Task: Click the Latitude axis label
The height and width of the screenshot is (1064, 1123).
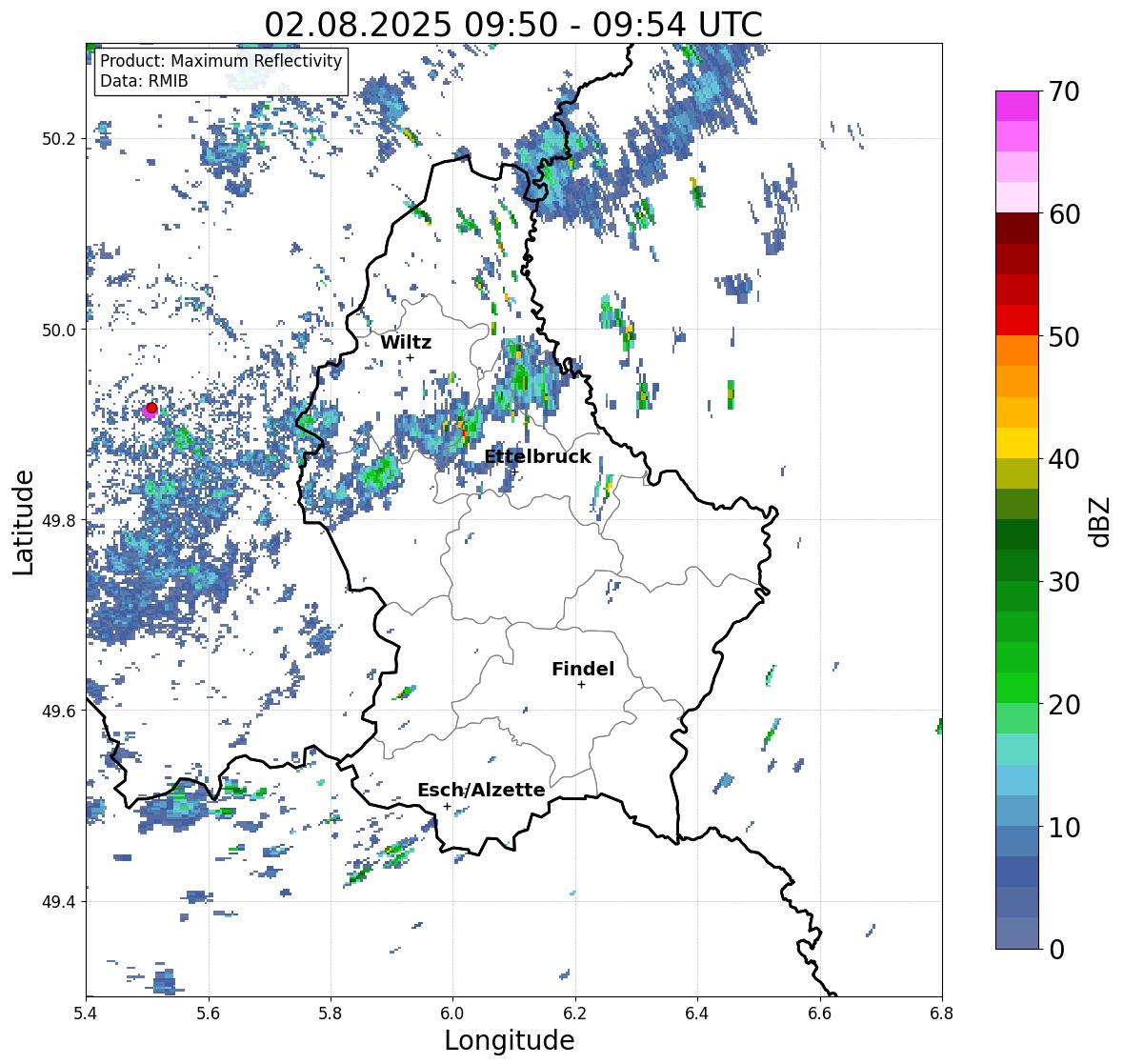Action: 24,522
